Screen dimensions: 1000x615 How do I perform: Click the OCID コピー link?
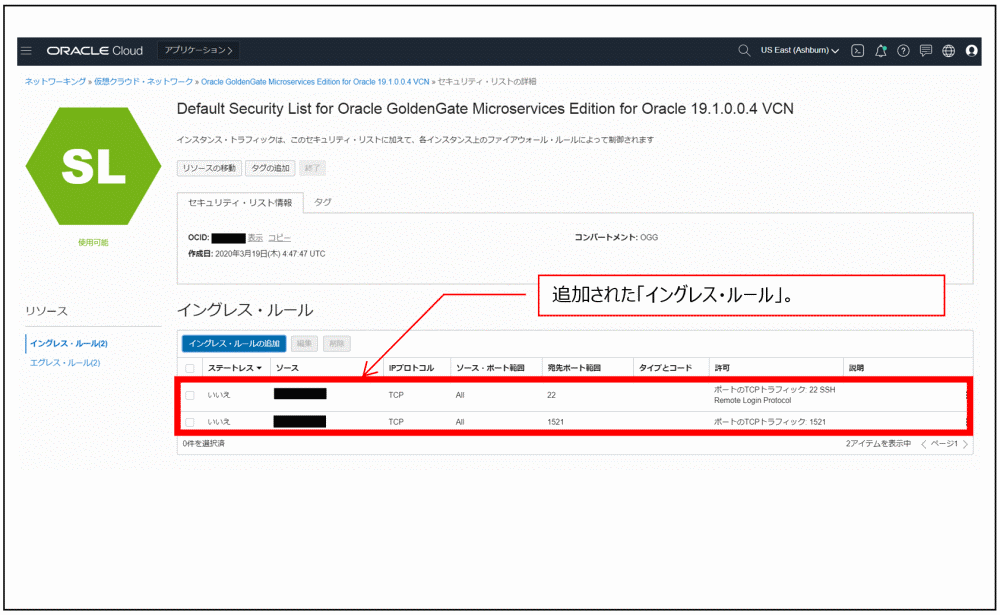click(279, 237)
